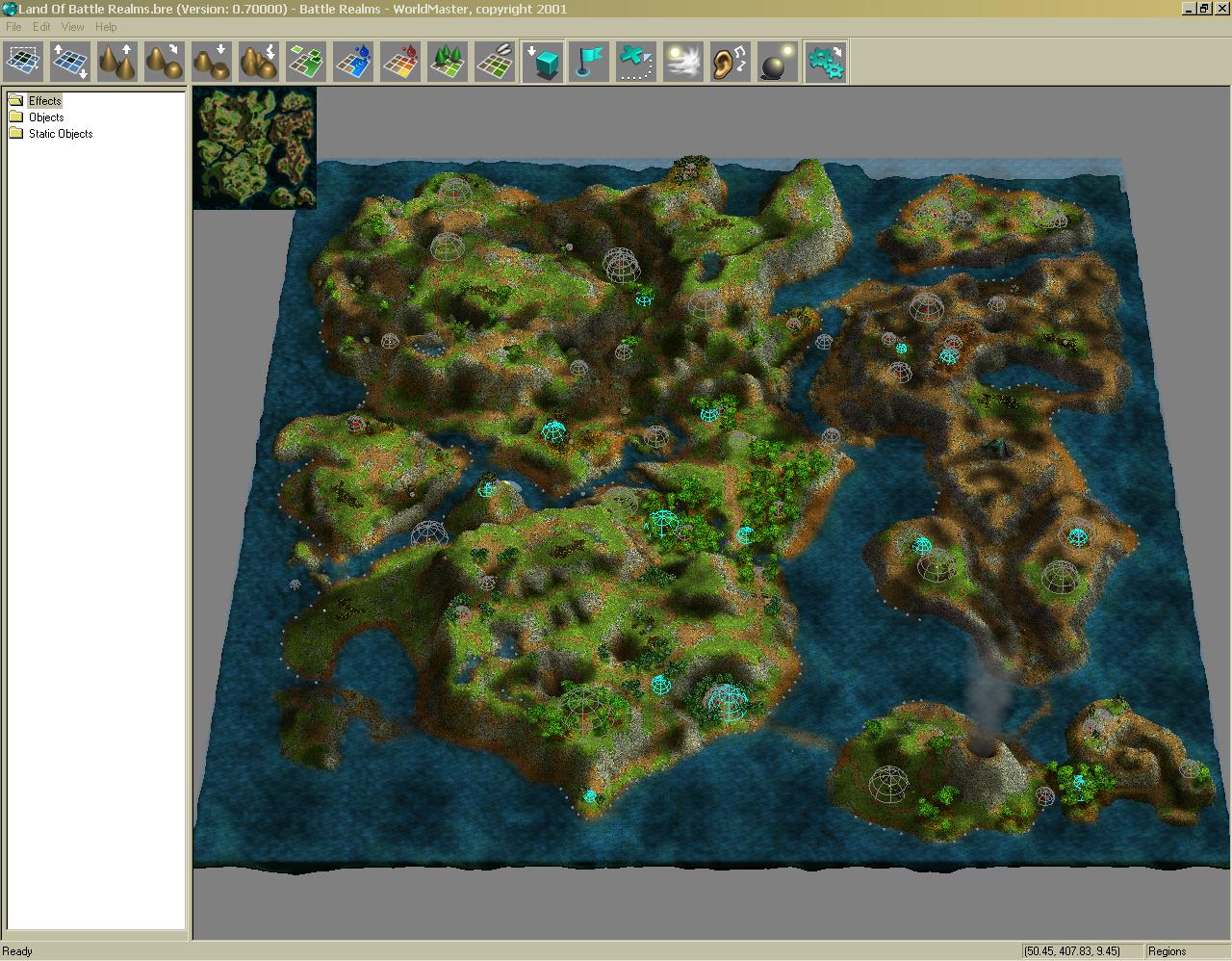Image resolution: width=1232 pixels, height=961 pixels.
Task: Open the gears settings tool
Action: pos(826,62)
